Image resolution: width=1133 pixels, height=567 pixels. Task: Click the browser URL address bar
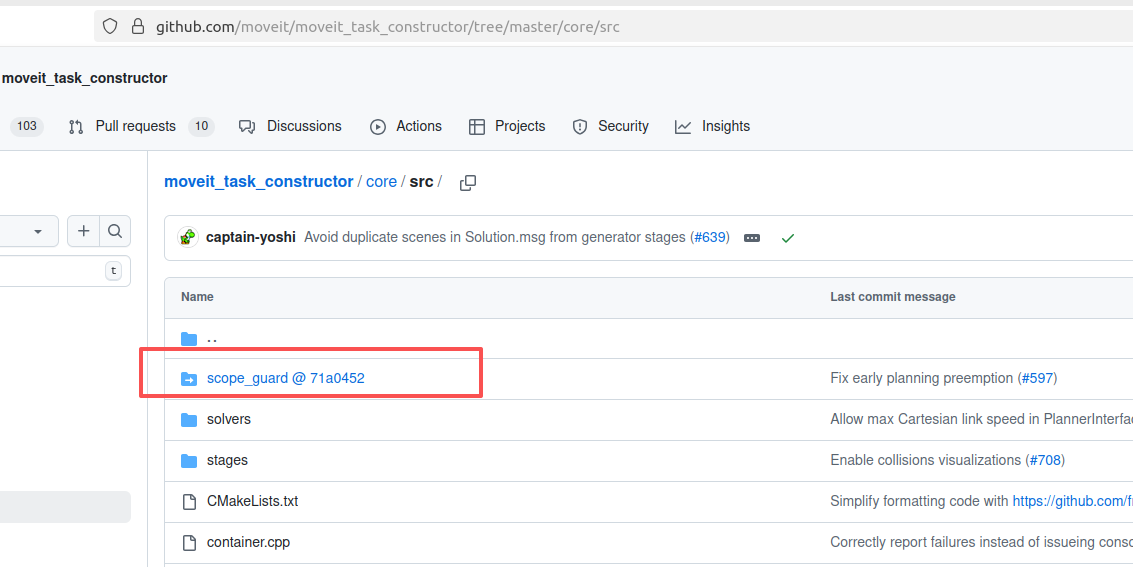[613, 27]
